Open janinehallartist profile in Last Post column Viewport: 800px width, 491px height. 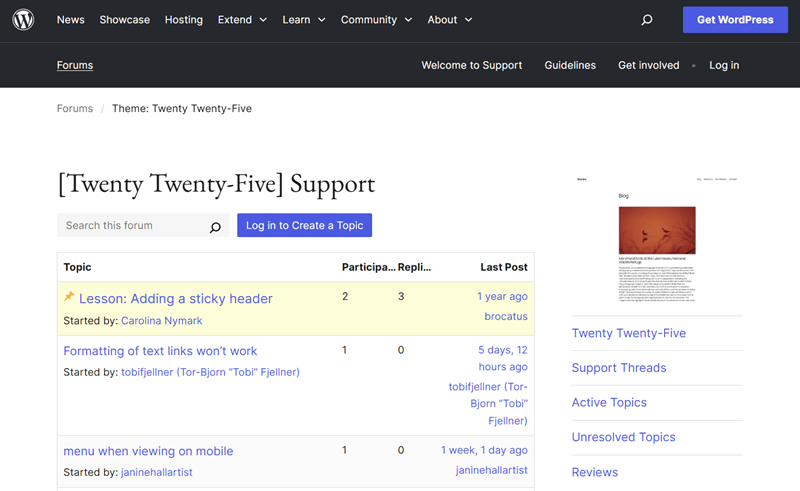[491, 470]
